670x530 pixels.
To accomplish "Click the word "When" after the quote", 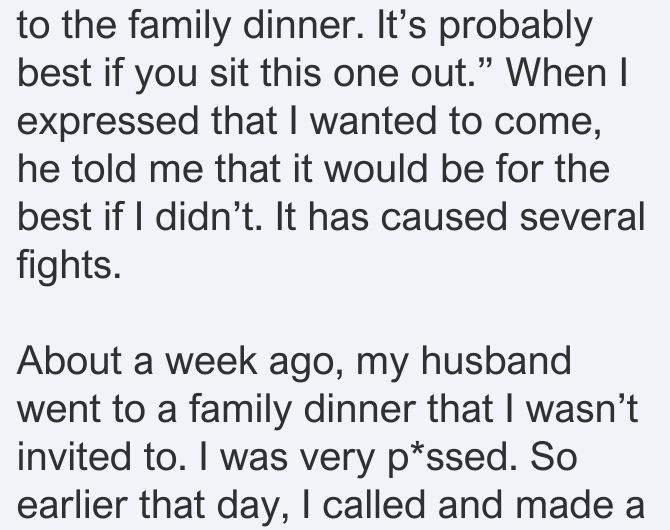I will tap(557, 73).
